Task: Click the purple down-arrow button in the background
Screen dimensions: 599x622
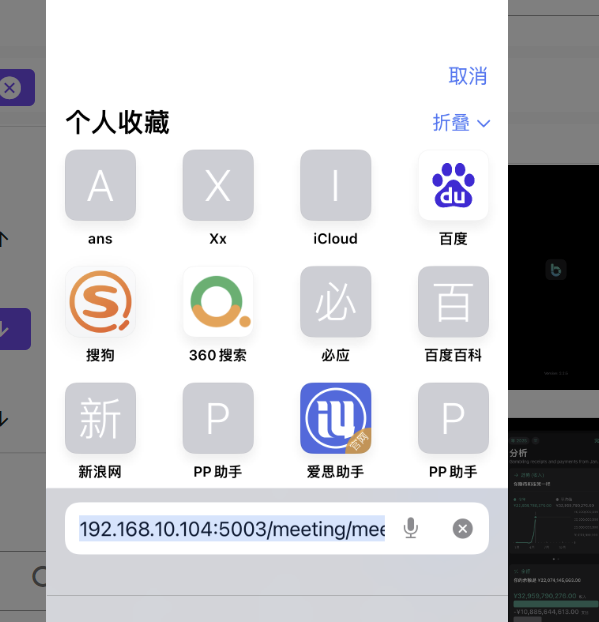Action: coord(15,329)
